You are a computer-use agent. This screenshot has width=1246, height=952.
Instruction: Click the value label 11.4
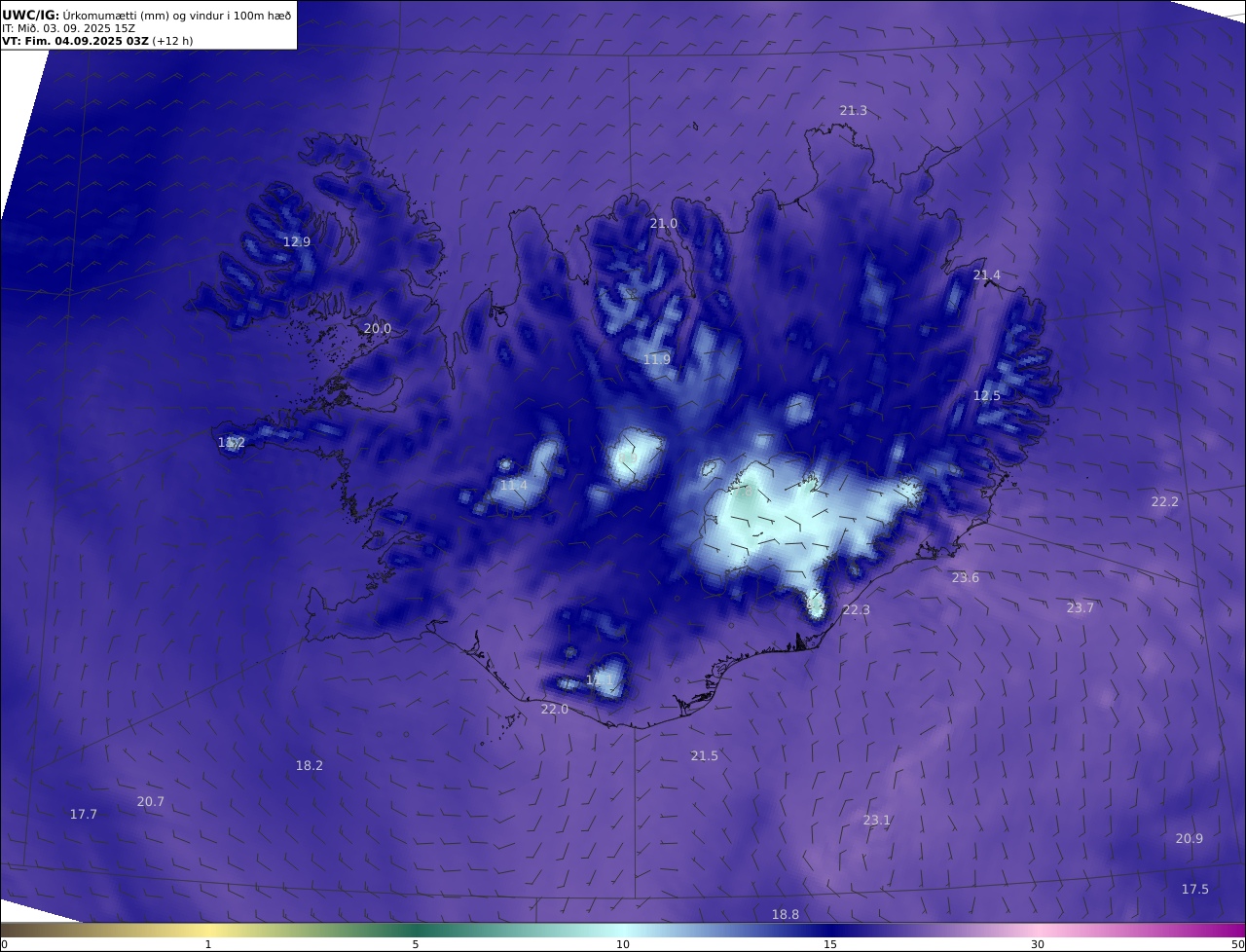(x=514, y=486)
